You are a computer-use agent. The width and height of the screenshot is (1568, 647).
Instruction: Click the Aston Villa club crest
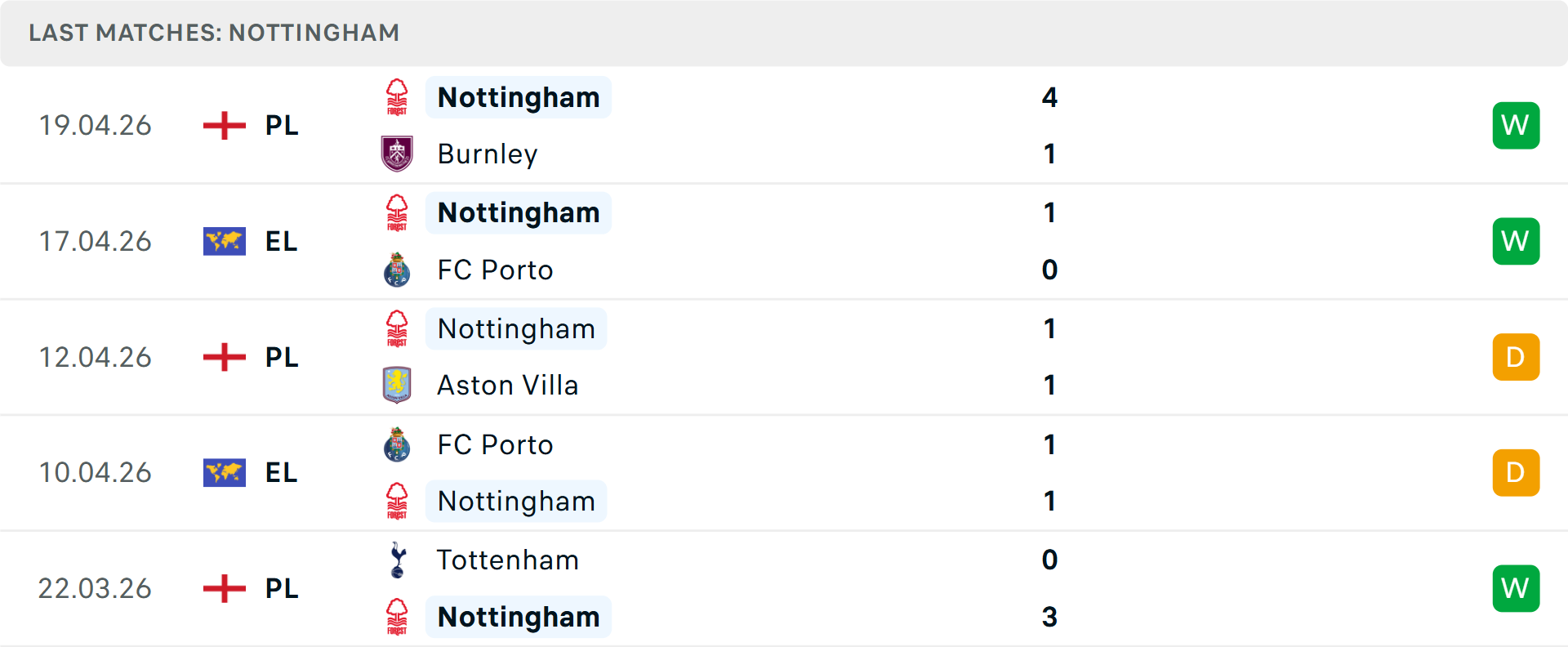(397, 385)
